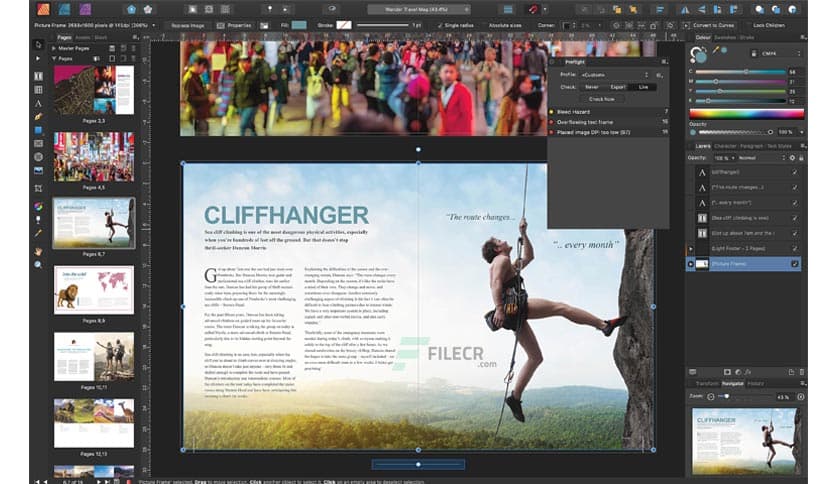The image size is (836, 484).
Task: Toggle the Single radius checkbox
Action: (440, 25)
